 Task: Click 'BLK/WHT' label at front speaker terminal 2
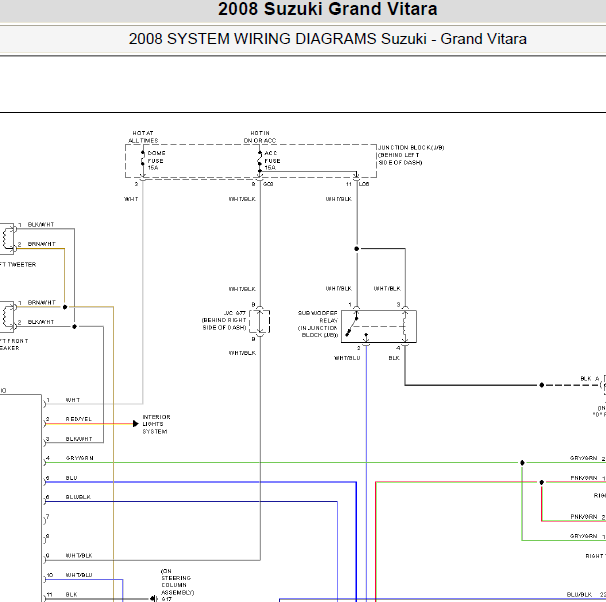point(41,322)
